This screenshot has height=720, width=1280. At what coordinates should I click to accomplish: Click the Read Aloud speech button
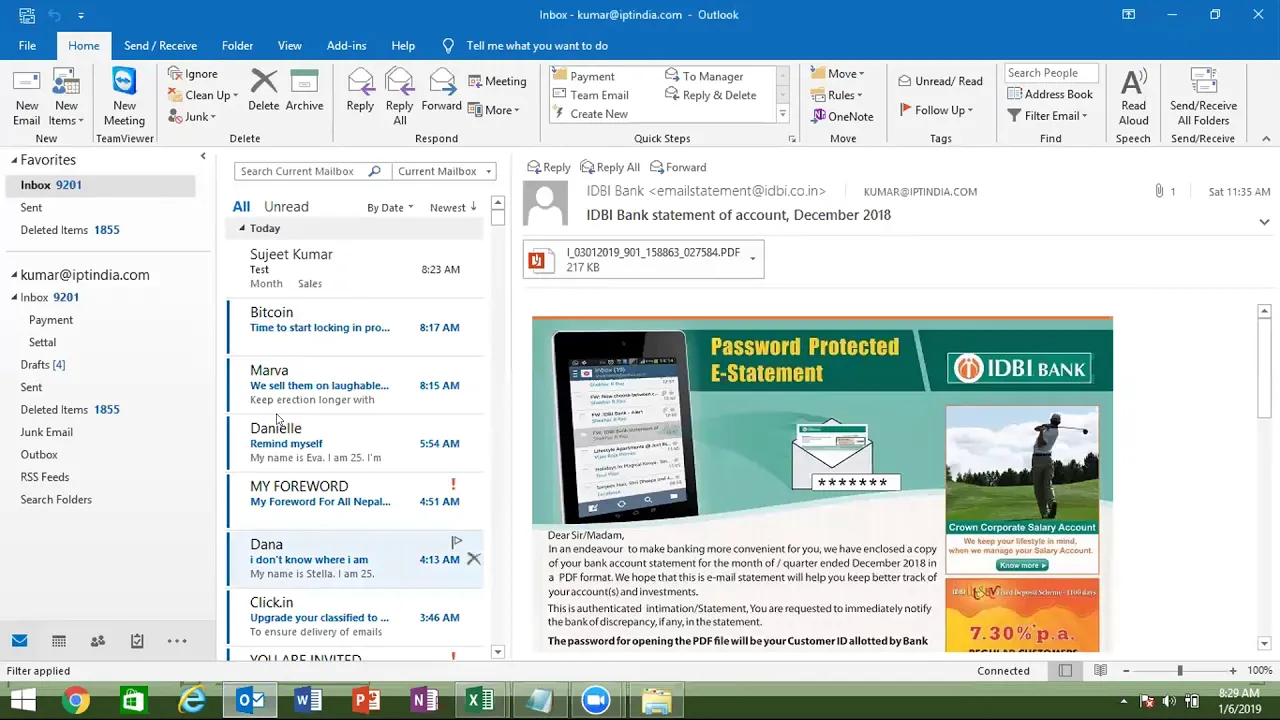(1133, 97)
